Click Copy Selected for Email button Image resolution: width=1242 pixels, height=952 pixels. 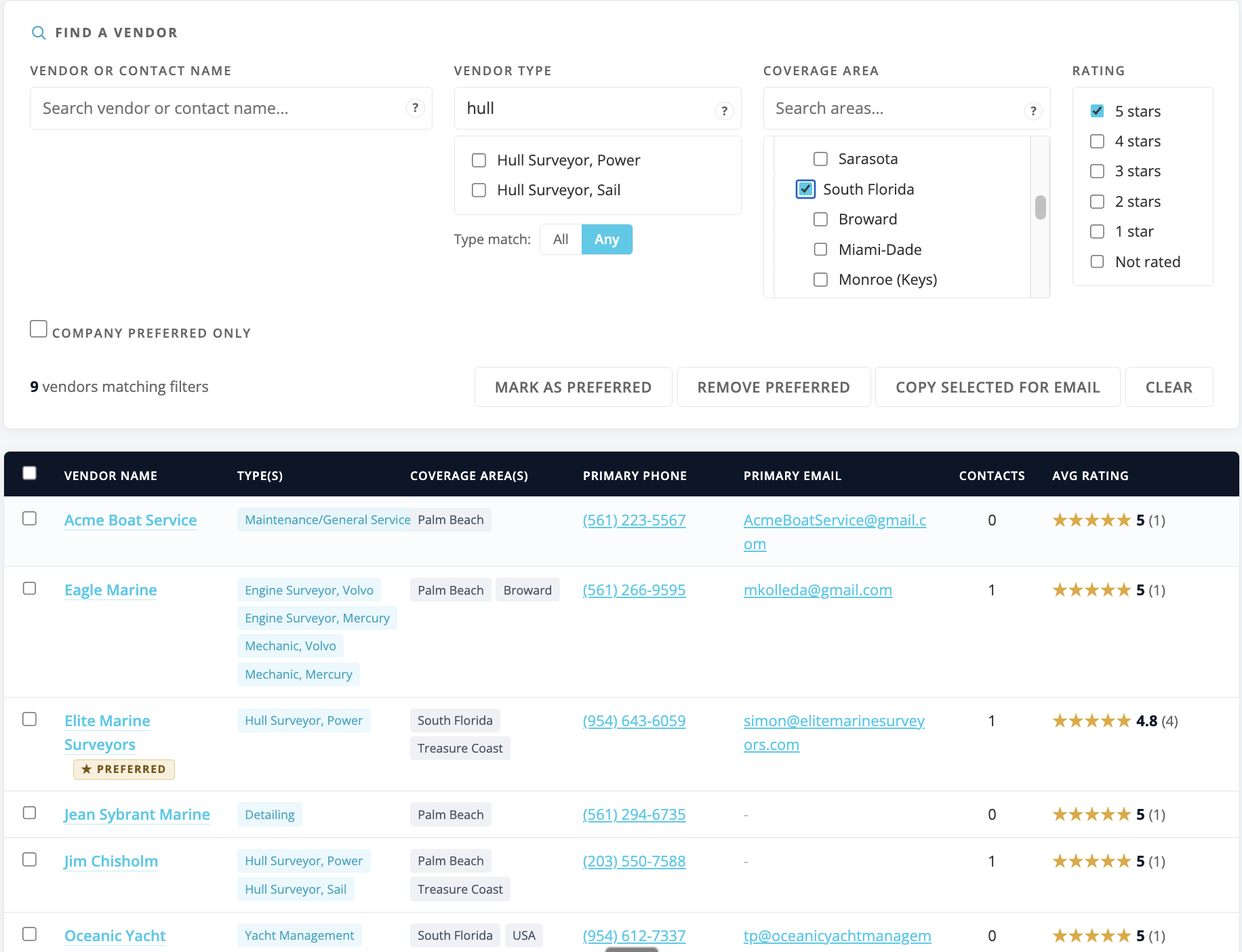click(x=997, y=387)
